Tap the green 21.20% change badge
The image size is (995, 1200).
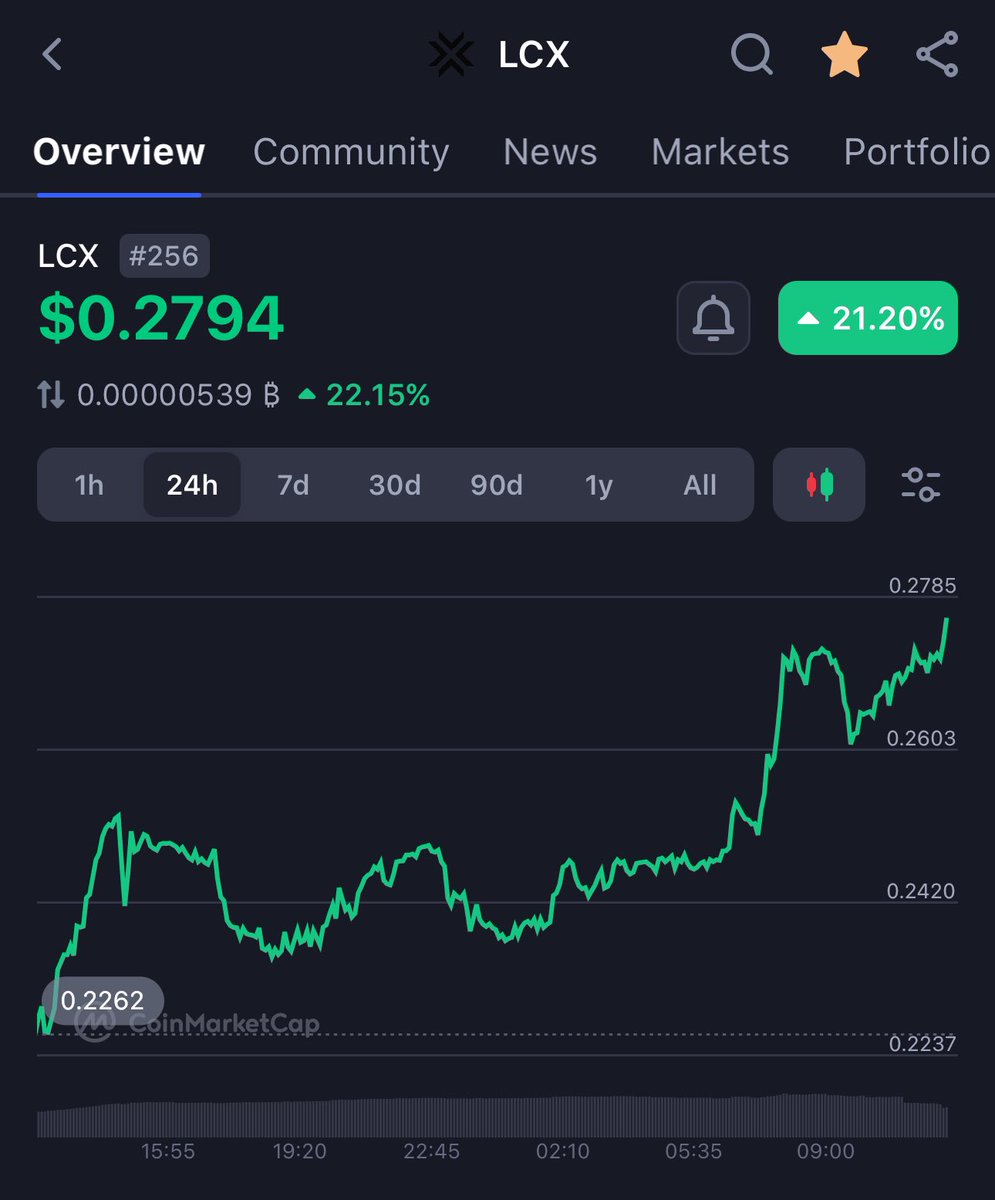[867, 318]
